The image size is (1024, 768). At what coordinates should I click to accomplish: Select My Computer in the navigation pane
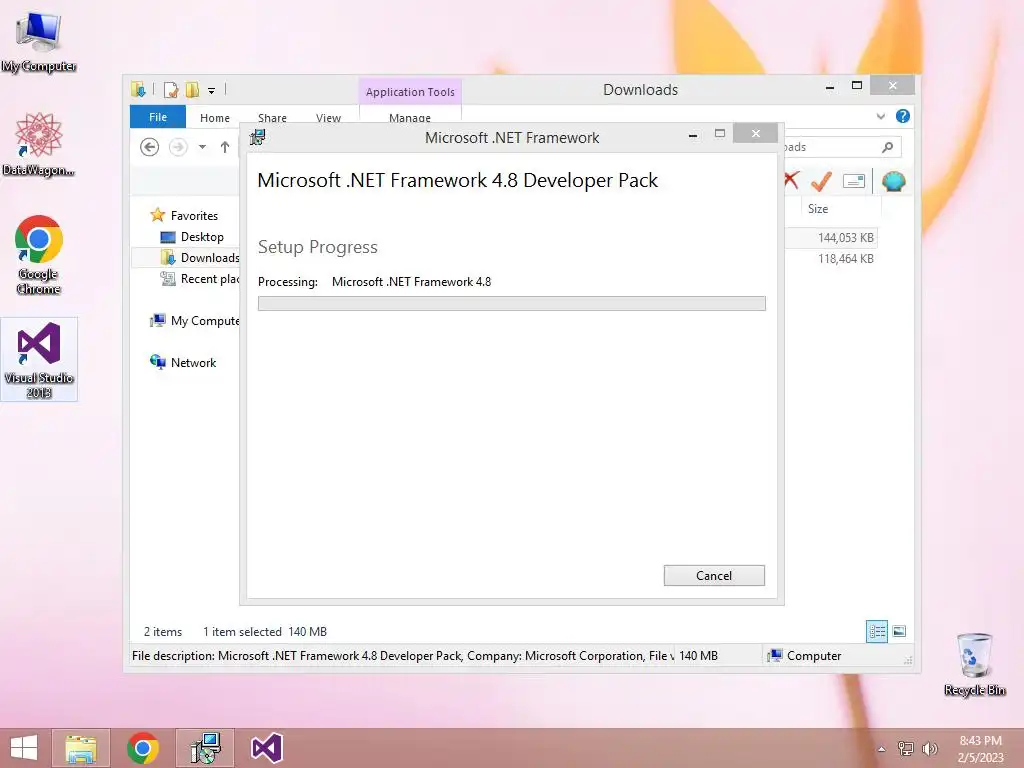[x=195, y=321]
